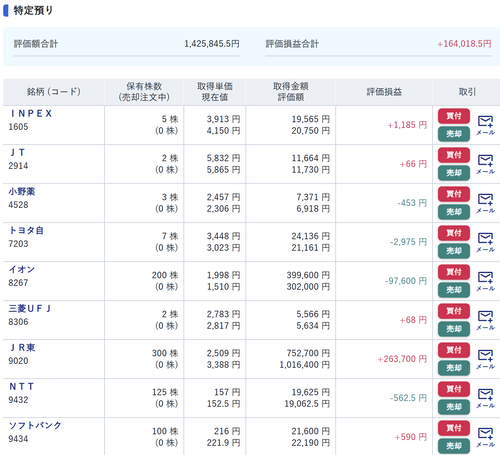Open the mail alert icon for ソフトバンク
500x455 pixels.
pyautogui.click(x=485, y=437)
